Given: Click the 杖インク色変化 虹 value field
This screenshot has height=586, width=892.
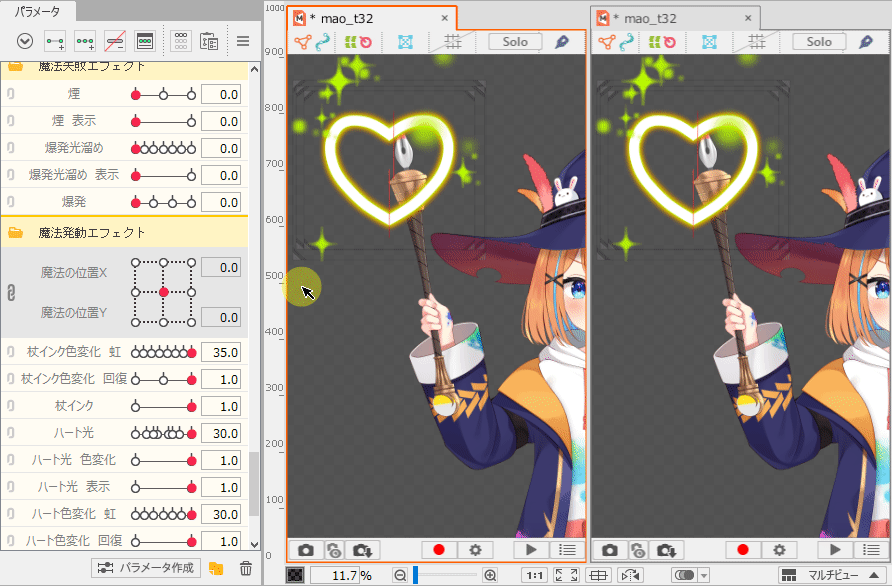Looking at the screenshot, I should (221, 352).
